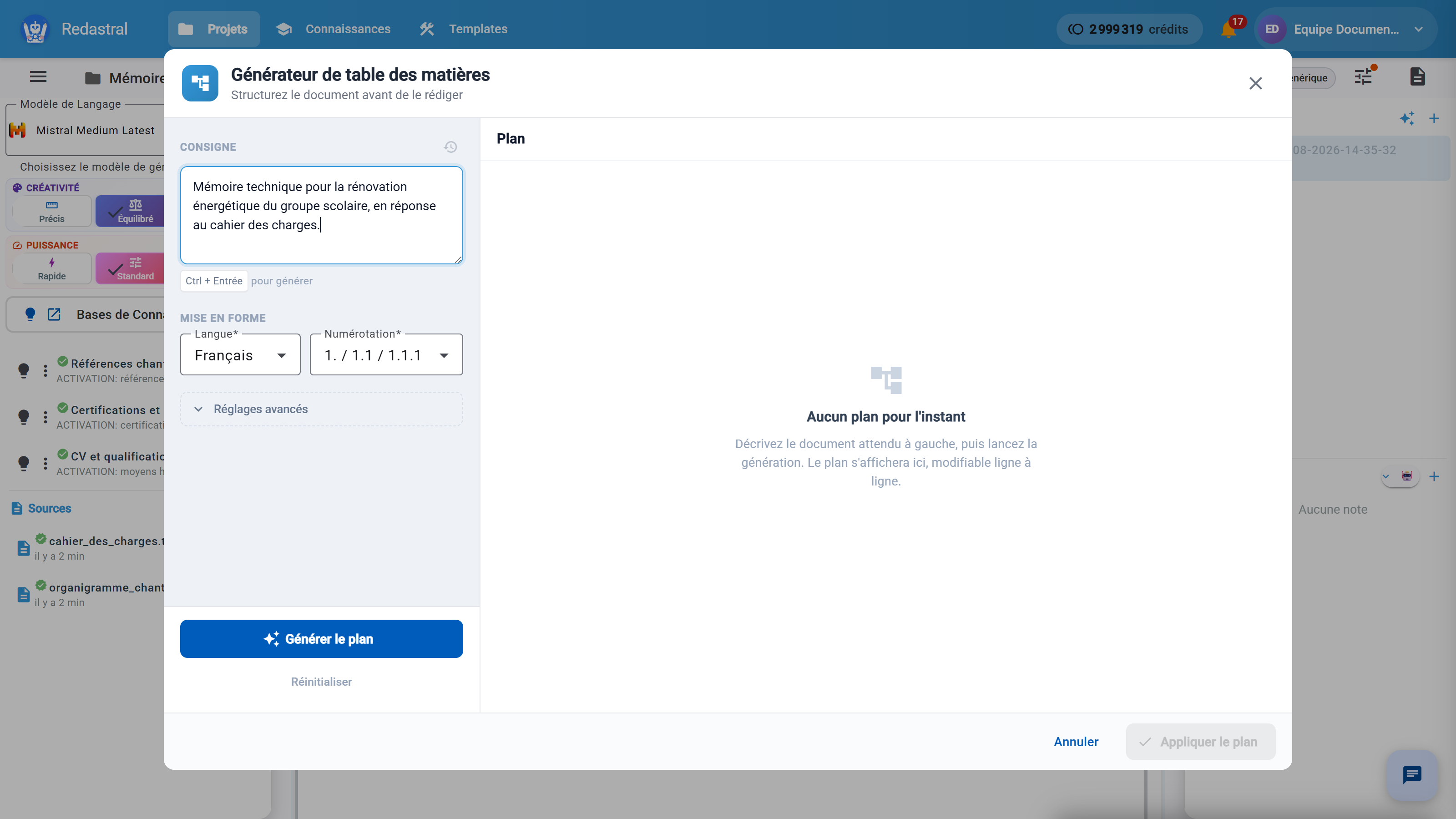Click the robot avatar icon in notes panel

pos(1407,476)
